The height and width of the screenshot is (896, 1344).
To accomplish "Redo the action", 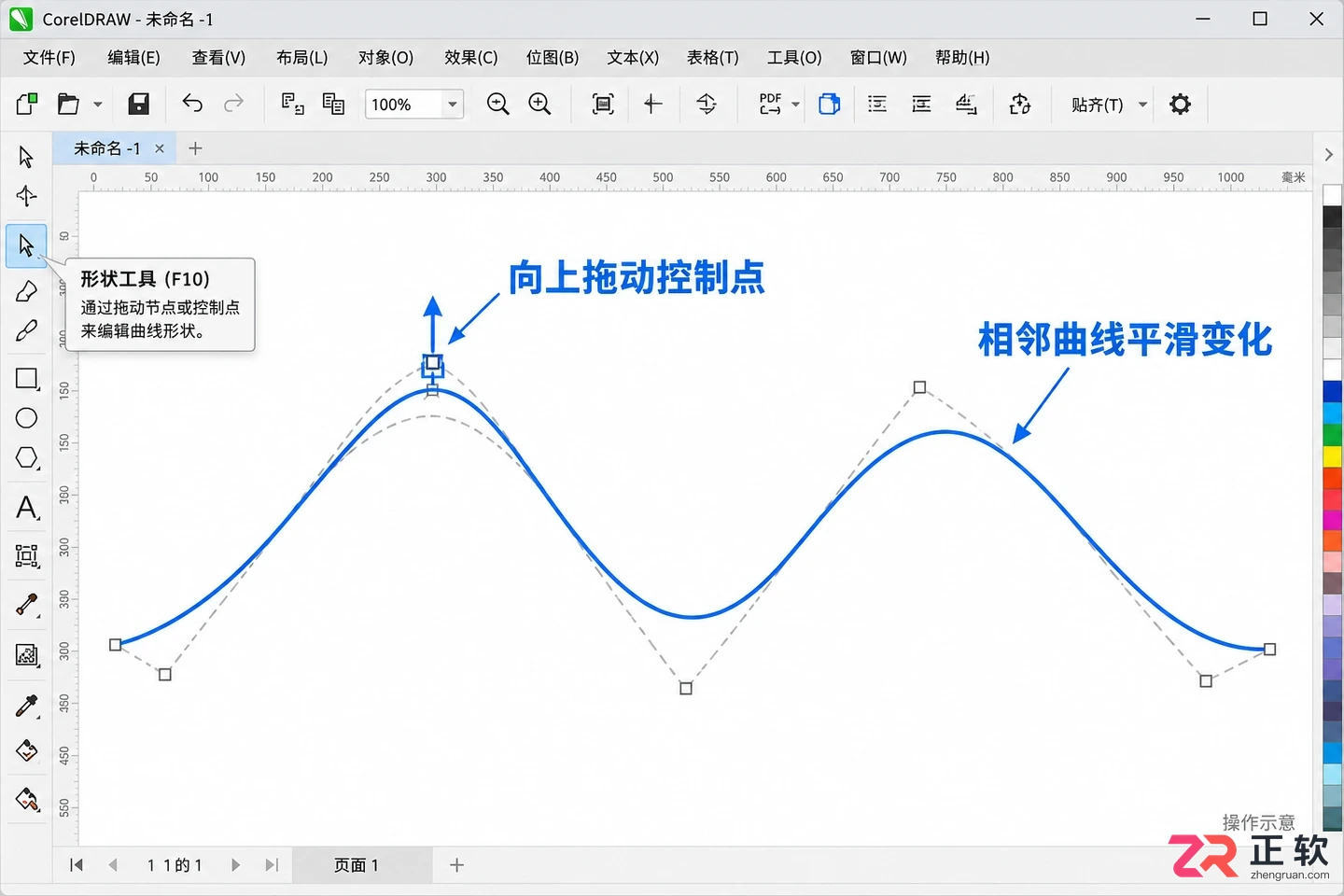I will [x=233, y=103].
